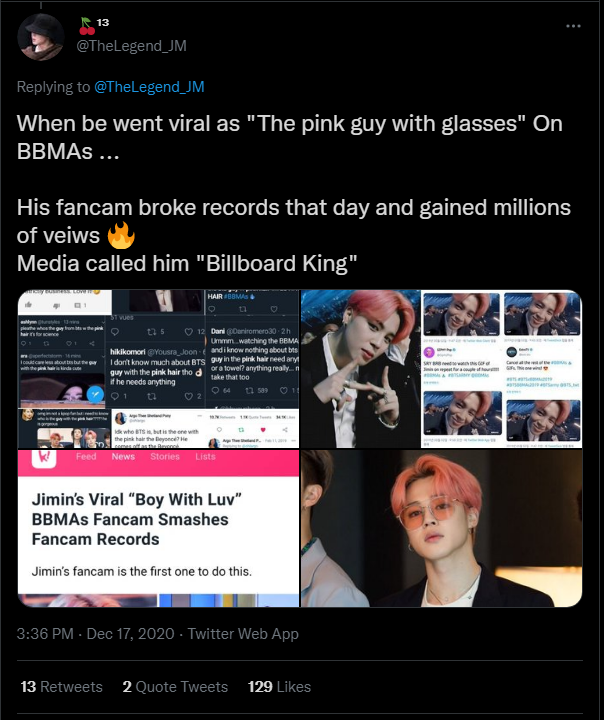Open the @TheLegend_JM reply-to mention link

click(149, 87)
